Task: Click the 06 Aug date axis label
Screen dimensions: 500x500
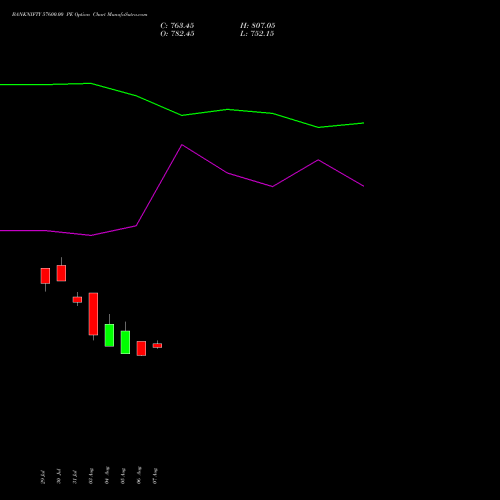Action: 139,475
